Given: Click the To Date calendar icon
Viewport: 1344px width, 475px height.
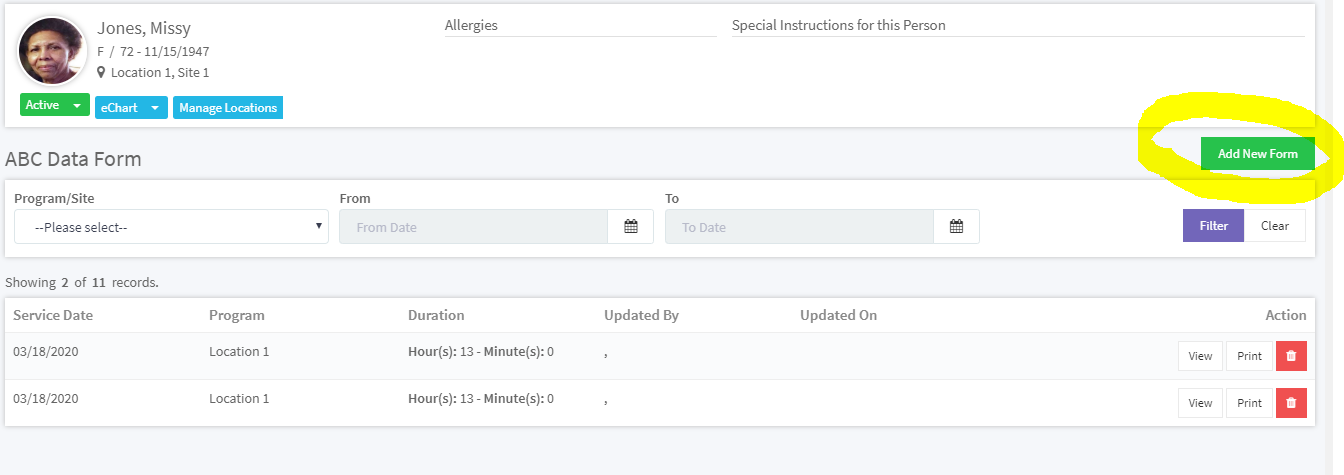Looking at the screenshot, I should pos(956,227).
